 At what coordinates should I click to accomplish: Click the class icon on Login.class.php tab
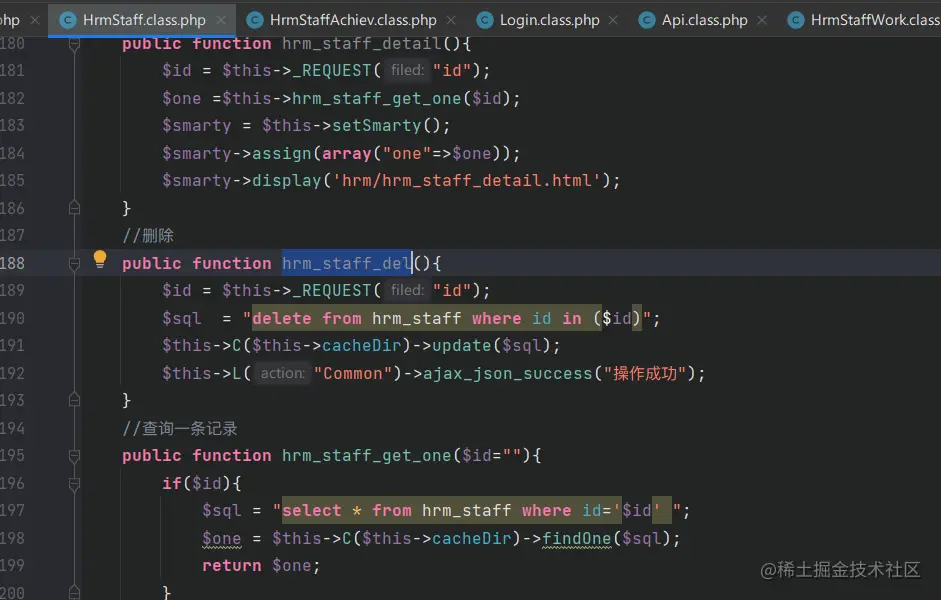[x=485, y=20]
